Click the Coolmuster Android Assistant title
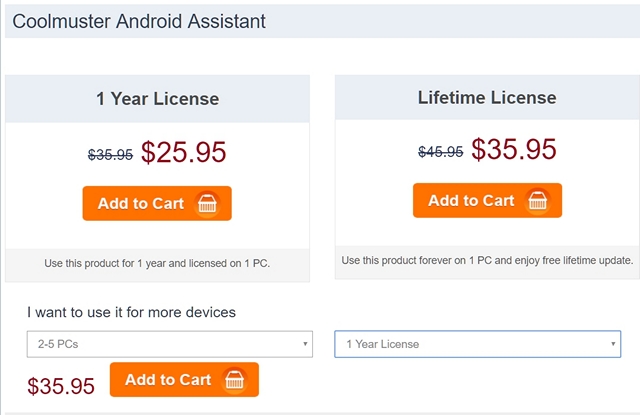Image resolution: width=640 pixels, height=415 pixels. tap(139, 21)
